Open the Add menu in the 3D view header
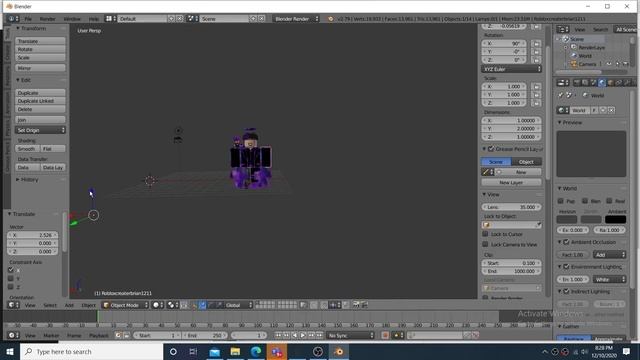640x360 pixels. (69, 305)
